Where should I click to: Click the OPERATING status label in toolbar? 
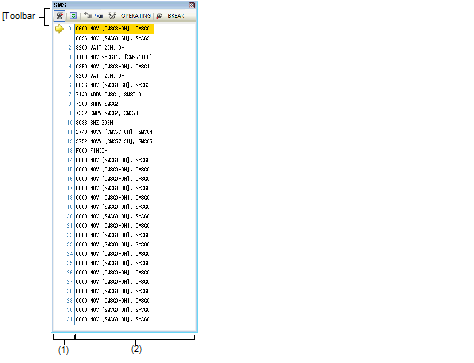[136, 16]
